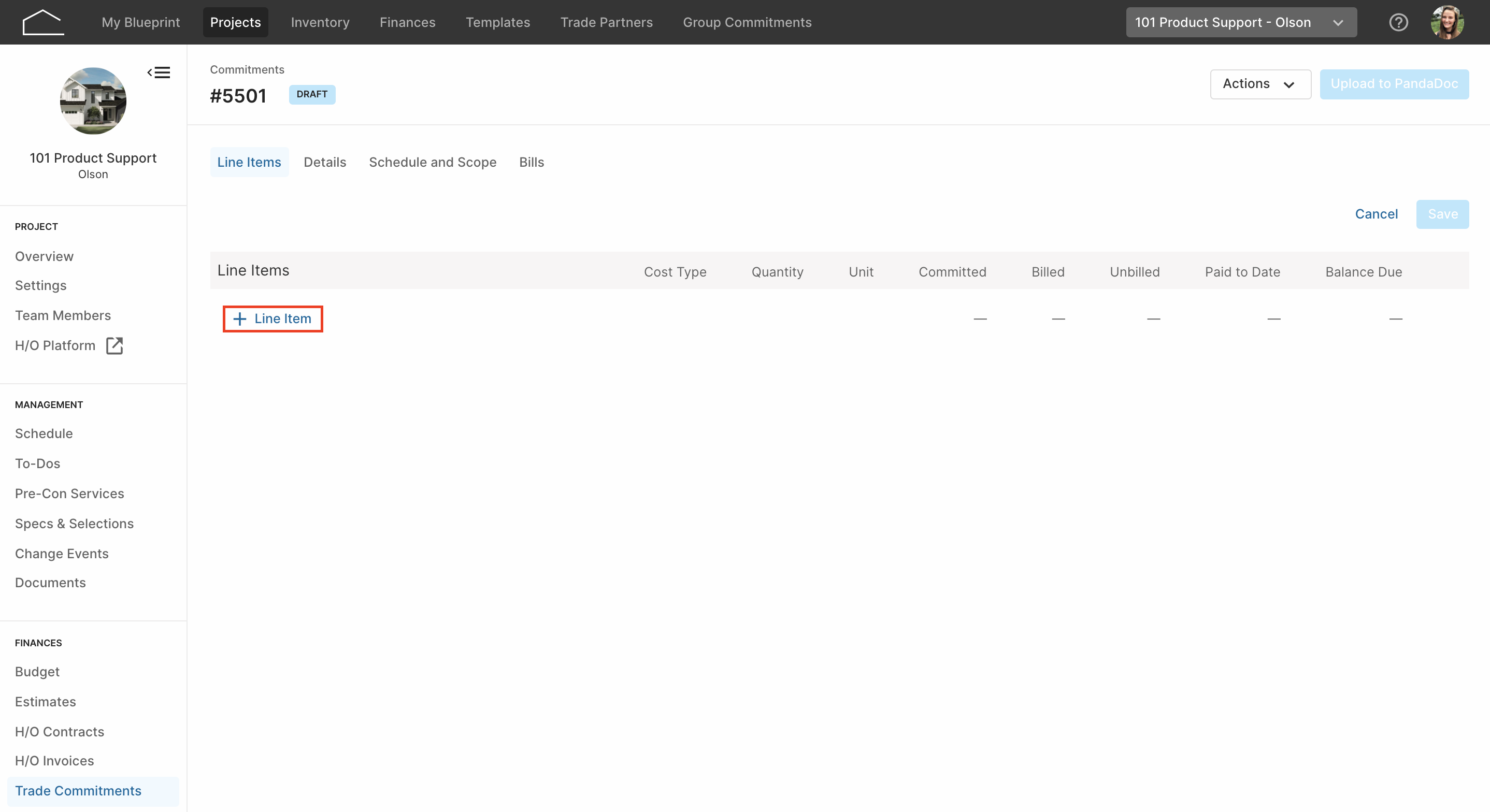Open Budget in the Finances section
The width and height of the screenshot is (1490, 812).
(37, 672)
